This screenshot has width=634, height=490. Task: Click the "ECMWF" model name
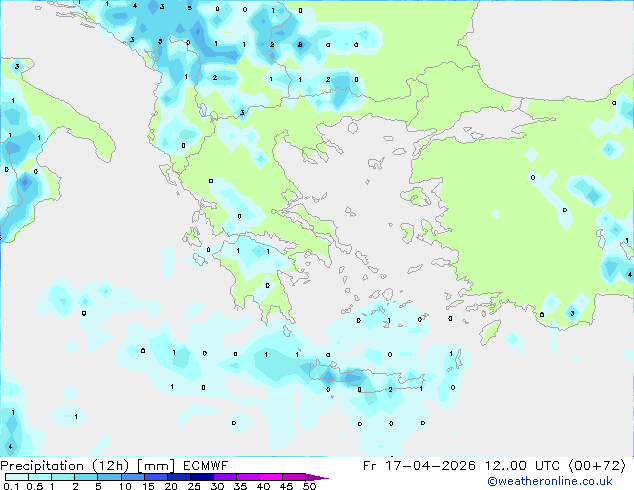205,466
